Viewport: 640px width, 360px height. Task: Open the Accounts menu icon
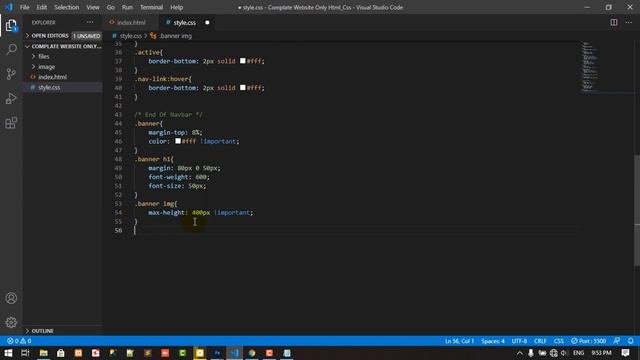11,298
